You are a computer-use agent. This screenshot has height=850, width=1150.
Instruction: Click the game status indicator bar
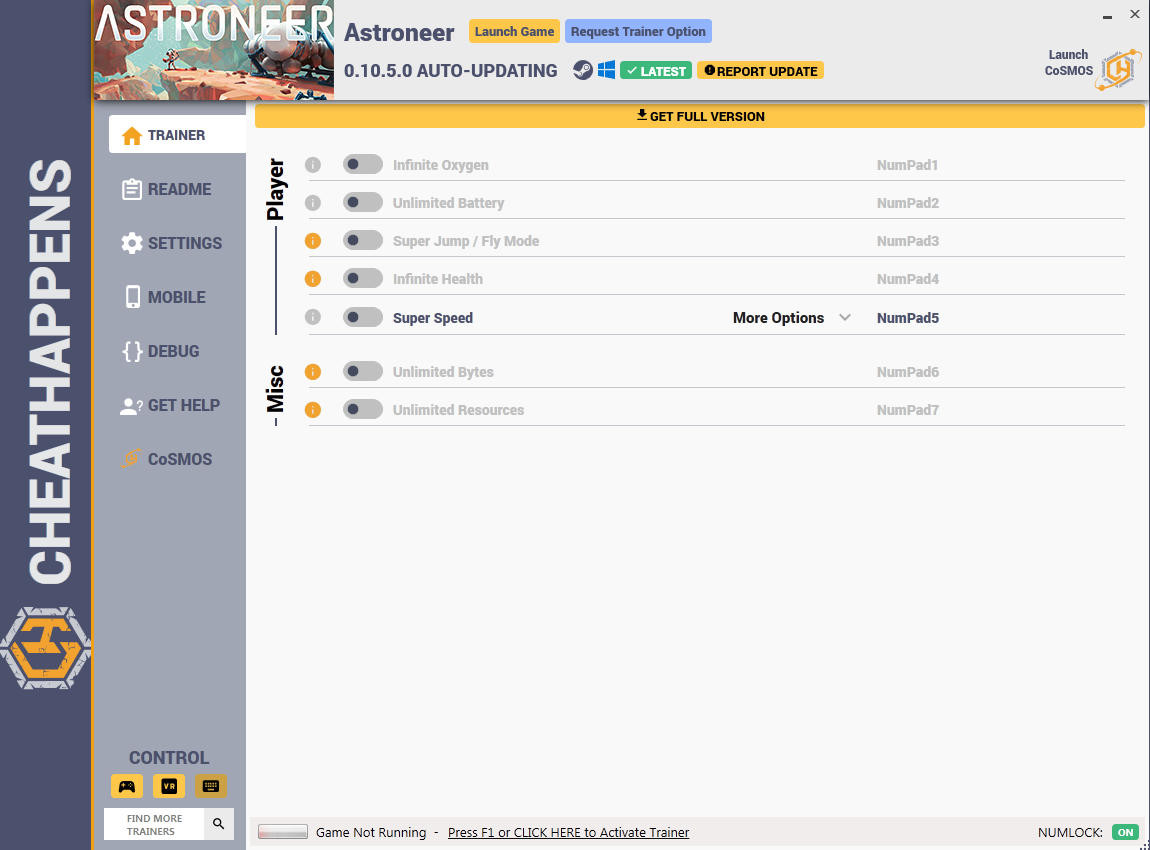point(283,832)
